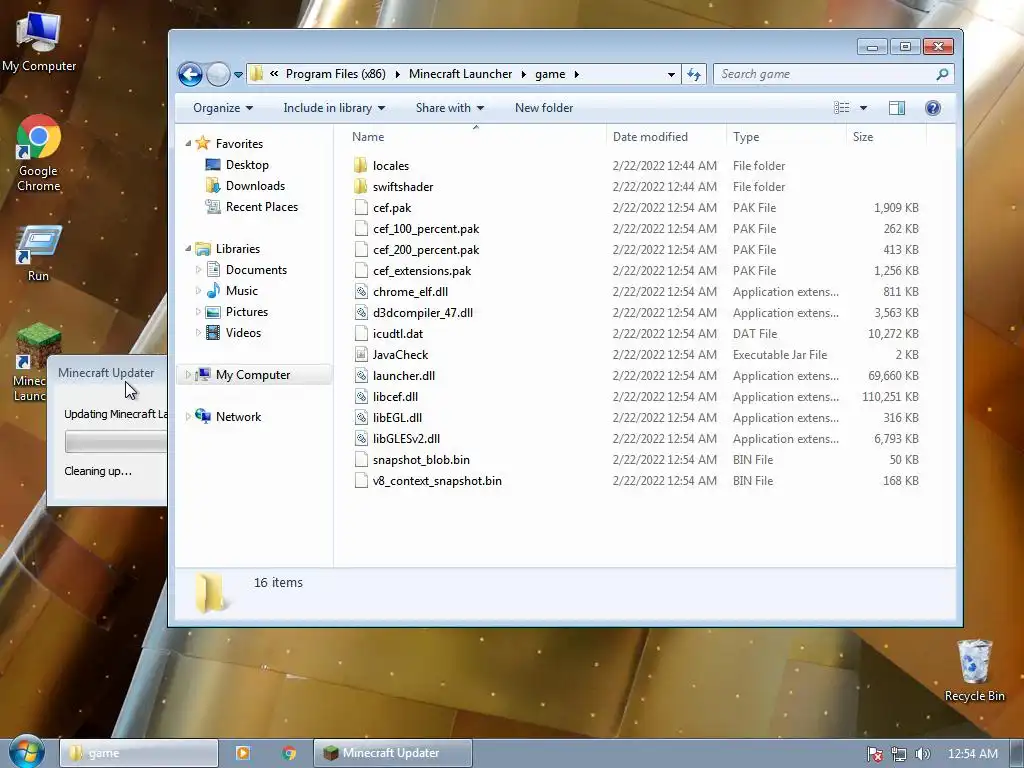The height and width of the screenshot is (768, 1024).
Task: Select Pictures library in sidebar
Action: pos(246,312)
